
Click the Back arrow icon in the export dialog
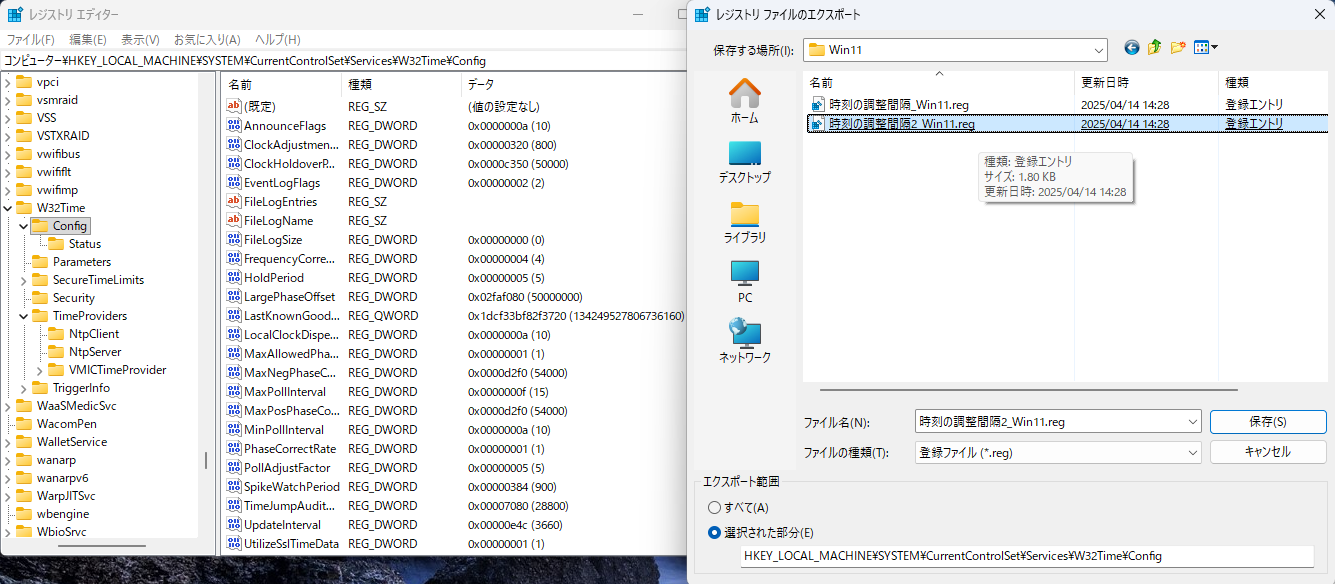[1132, 48]
